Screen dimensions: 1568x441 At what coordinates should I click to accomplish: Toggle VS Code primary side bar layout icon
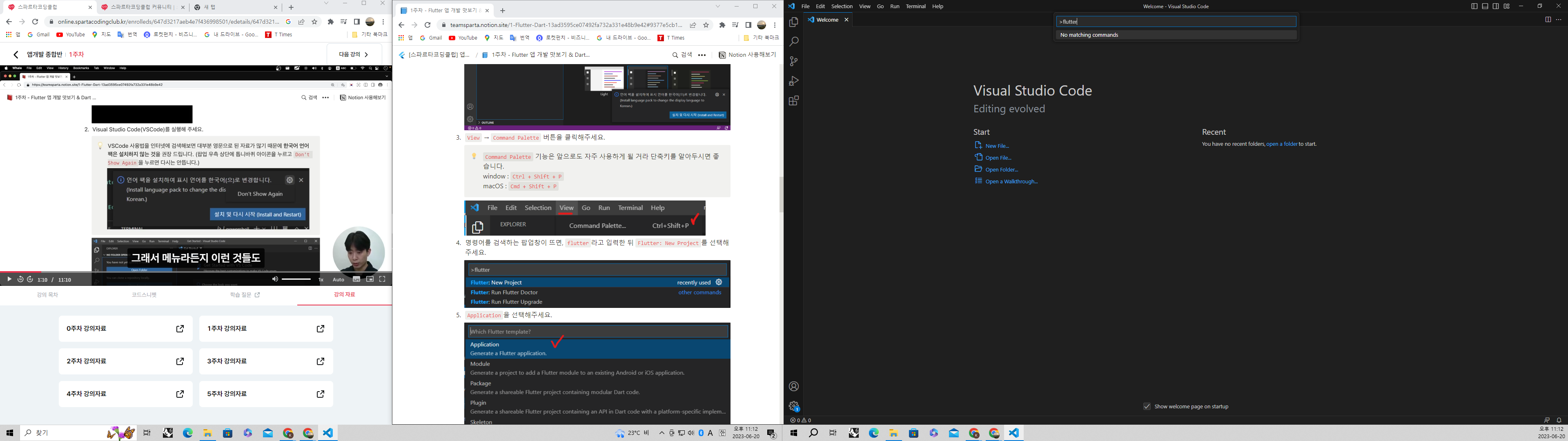click(x=1474, y=6)
